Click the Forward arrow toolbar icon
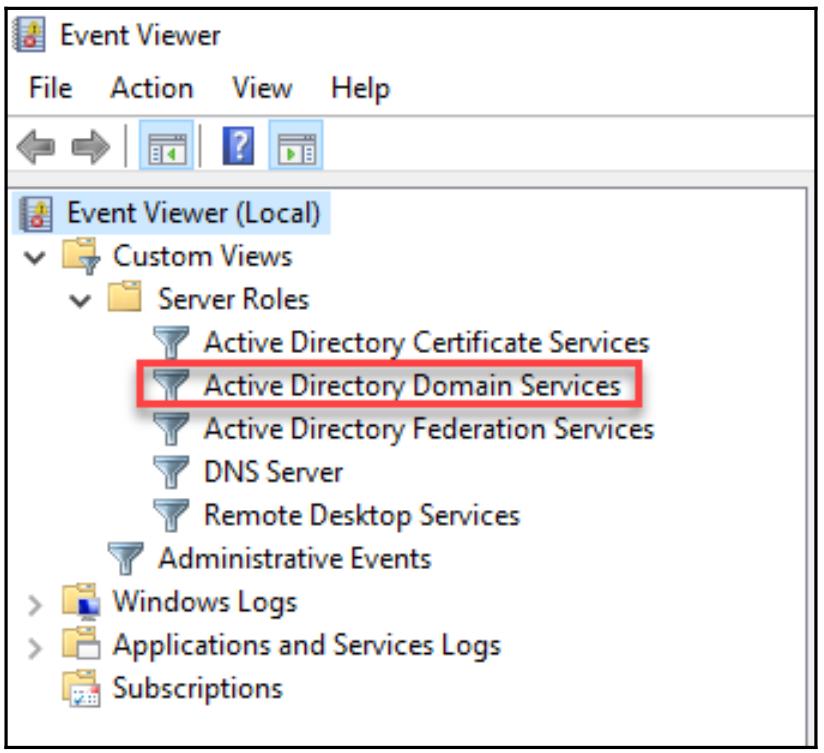Image resolution: width=824 pixels, height=753 pixels. (x=88, y=149)
